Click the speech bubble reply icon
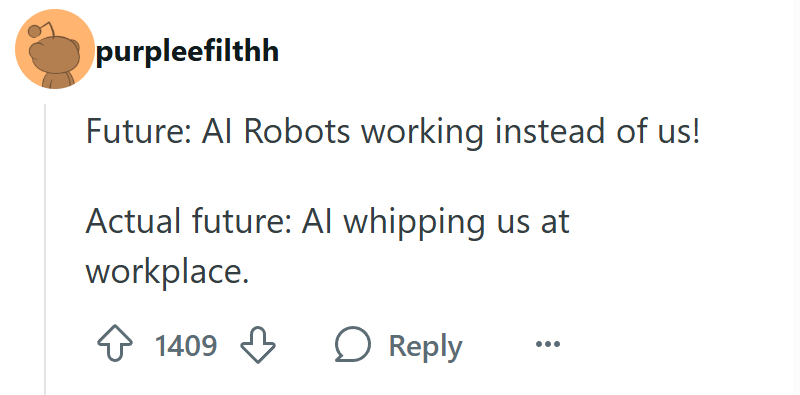The image size is (800, 395). (x=353, y=344)
